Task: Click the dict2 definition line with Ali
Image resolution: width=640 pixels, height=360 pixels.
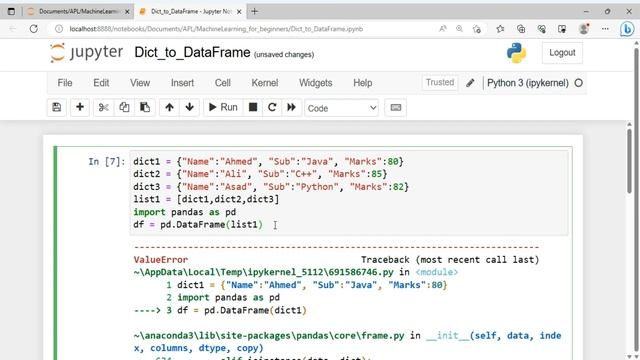Action: 260,174
